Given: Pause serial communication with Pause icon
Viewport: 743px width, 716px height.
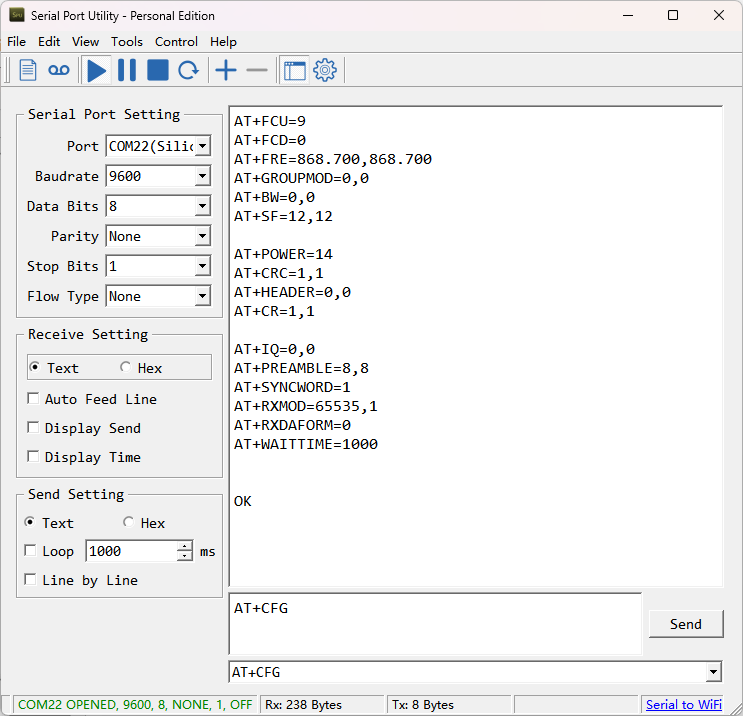Looking at the screenshot, I should [x=127, y=71].
